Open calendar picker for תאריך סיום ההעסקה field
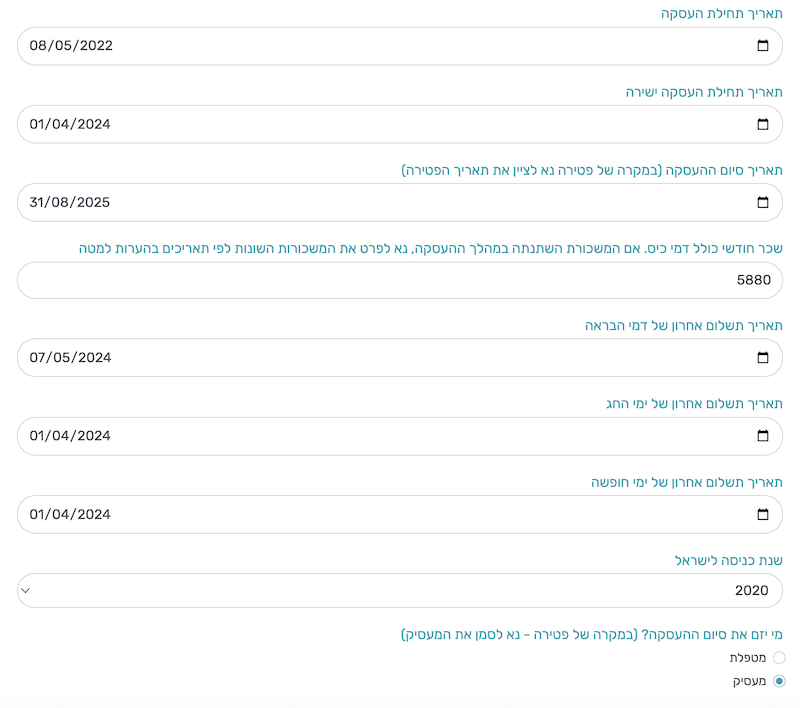The height and width of the screenshot is (708, 800). click(x=763, y=202)
